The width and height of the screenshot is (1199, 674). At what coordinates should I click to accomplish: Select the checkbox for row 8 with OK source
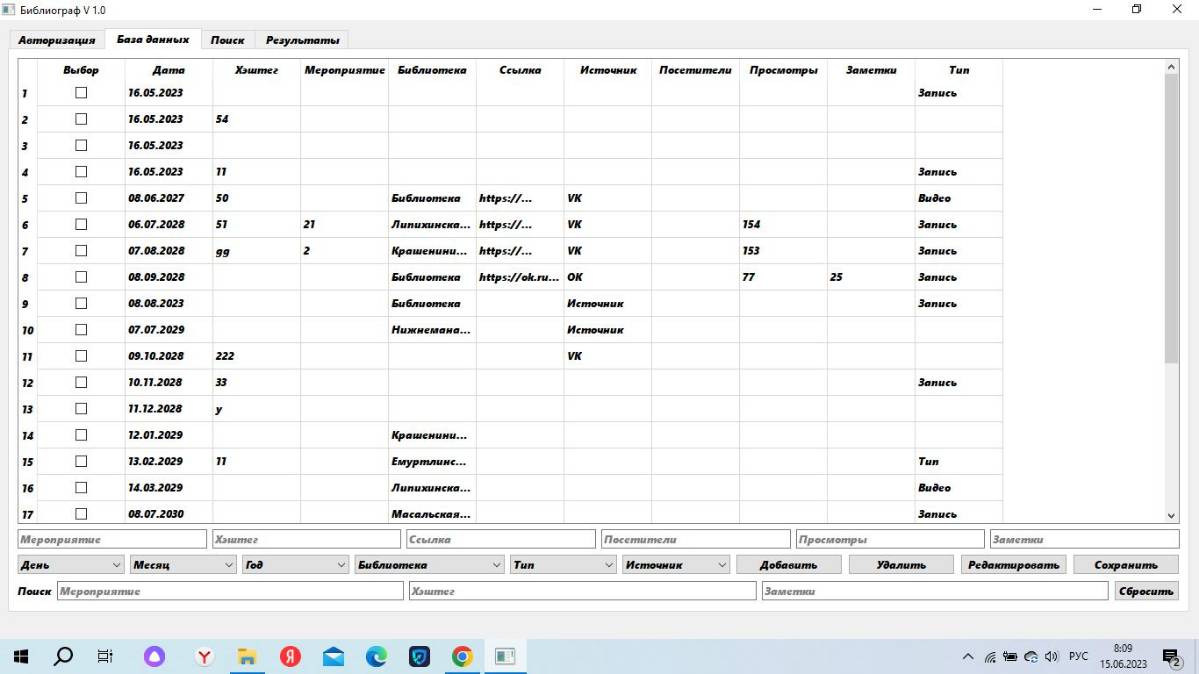(80, 276)
